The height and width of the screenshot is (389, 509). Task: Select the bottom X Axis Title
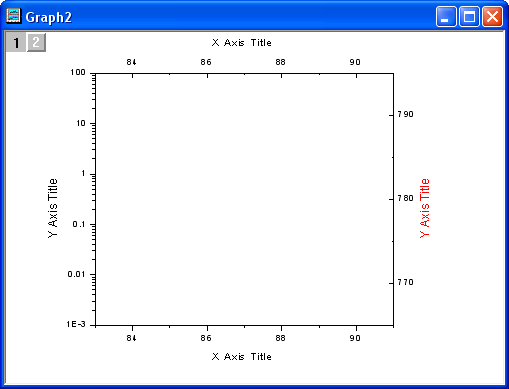242,357
